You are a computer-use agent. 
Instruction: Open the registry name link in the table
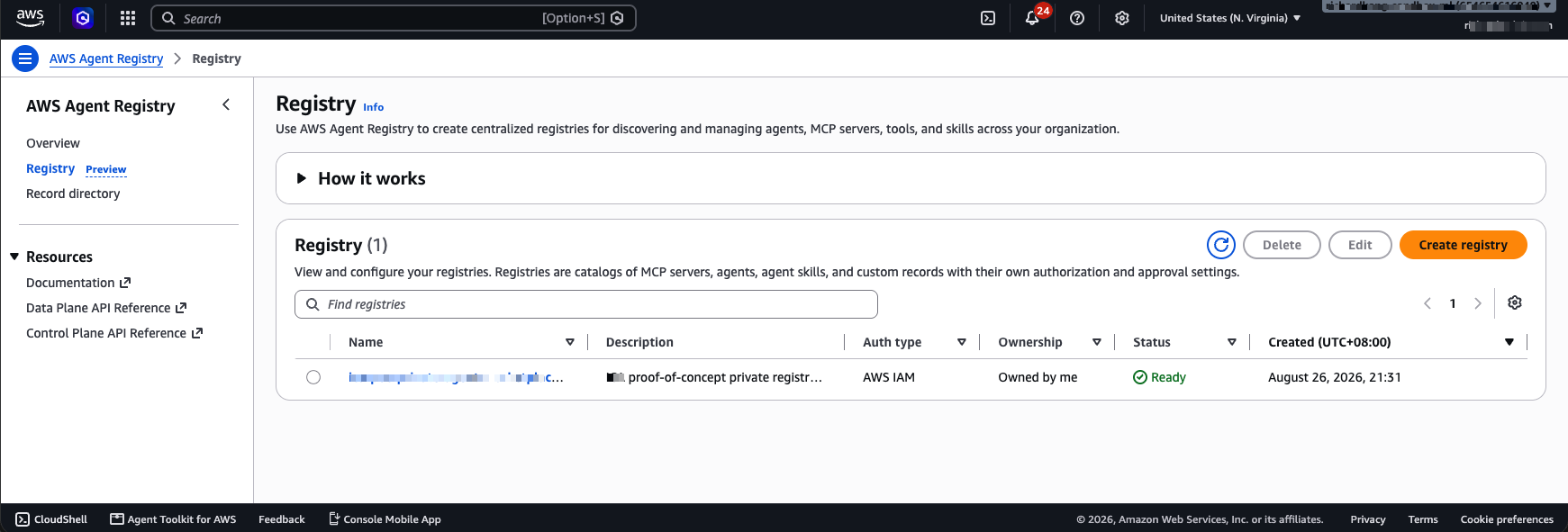pyautogui.click(x=456, y=377)
